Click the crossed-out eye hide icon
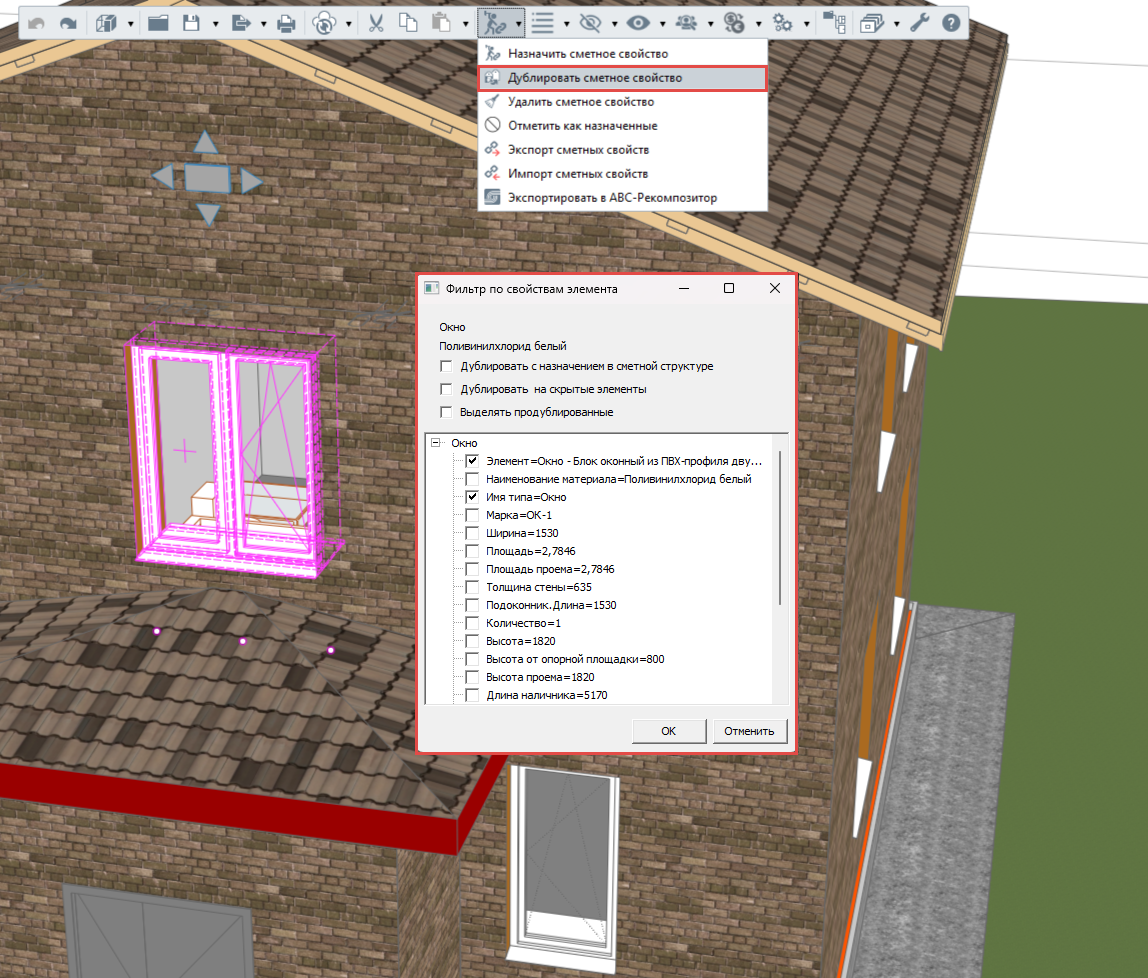Image resolution: width=1148 pixels, height=978 pixels. [590, 23]
